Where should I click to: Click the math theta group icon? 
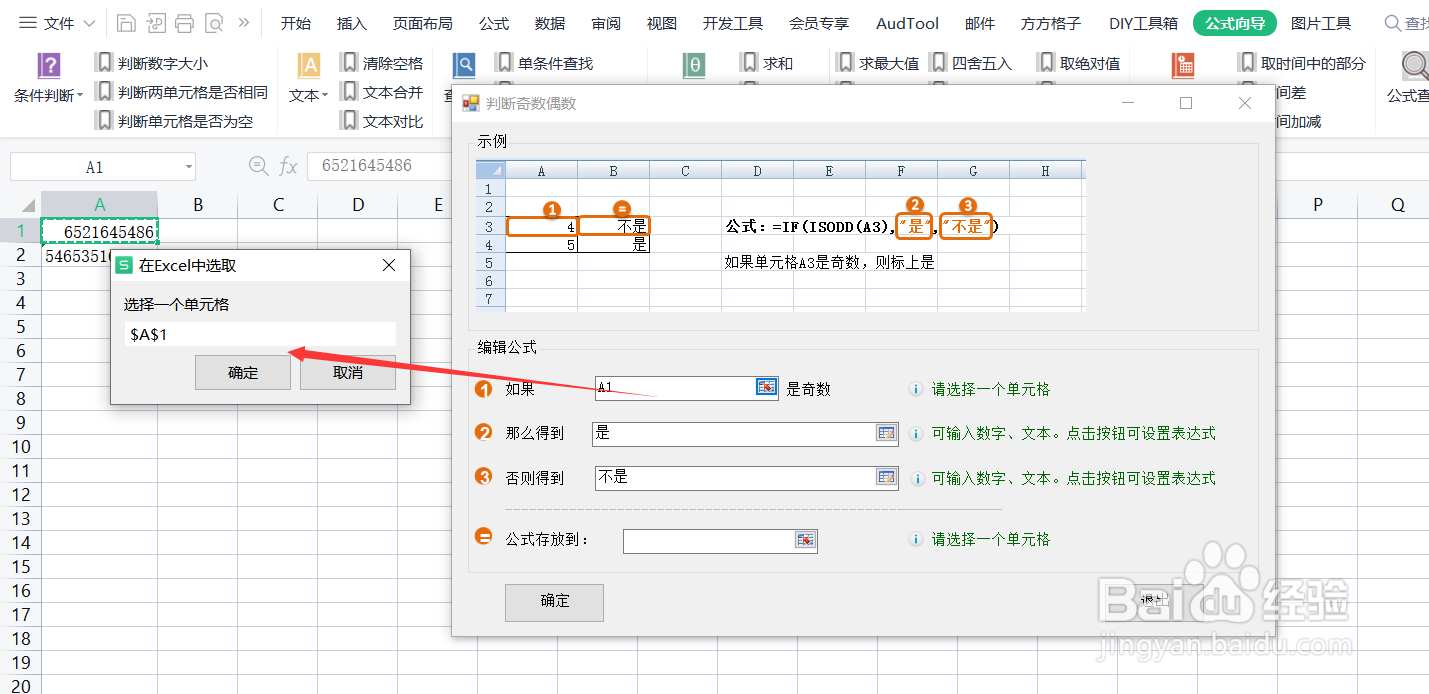point(695,66)
